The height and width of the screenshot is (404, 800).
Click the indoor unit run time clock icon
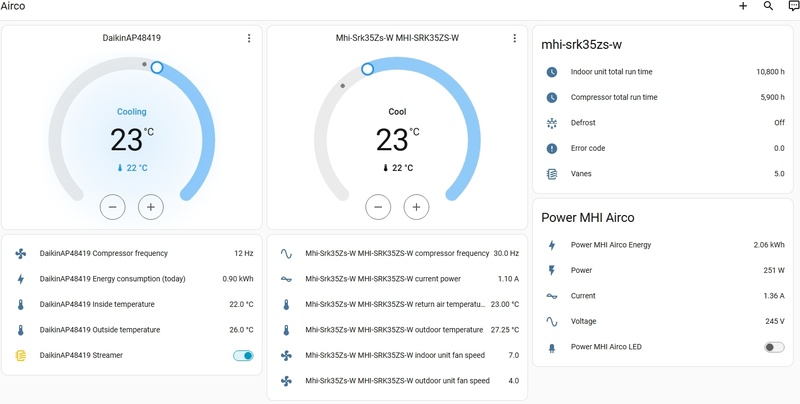pos(552,72)
